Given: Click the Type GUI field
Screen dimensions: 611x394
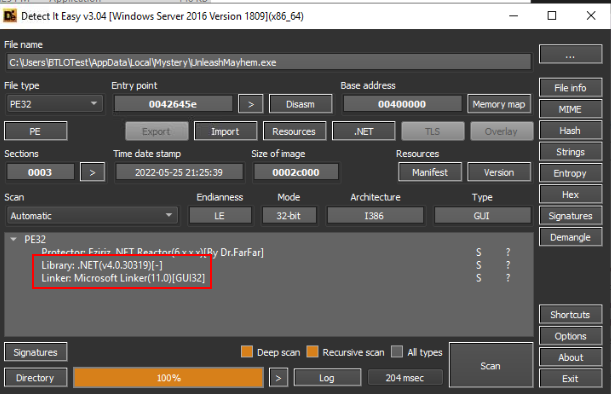Looking at the screenshot, I should point(482,216).
